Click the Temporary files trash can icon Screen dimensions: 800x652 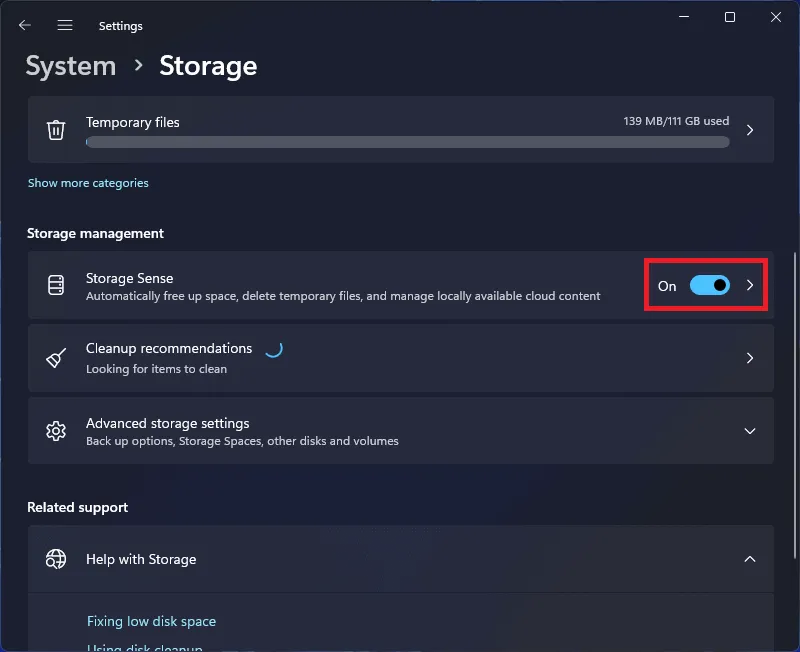tap(56, 130)
